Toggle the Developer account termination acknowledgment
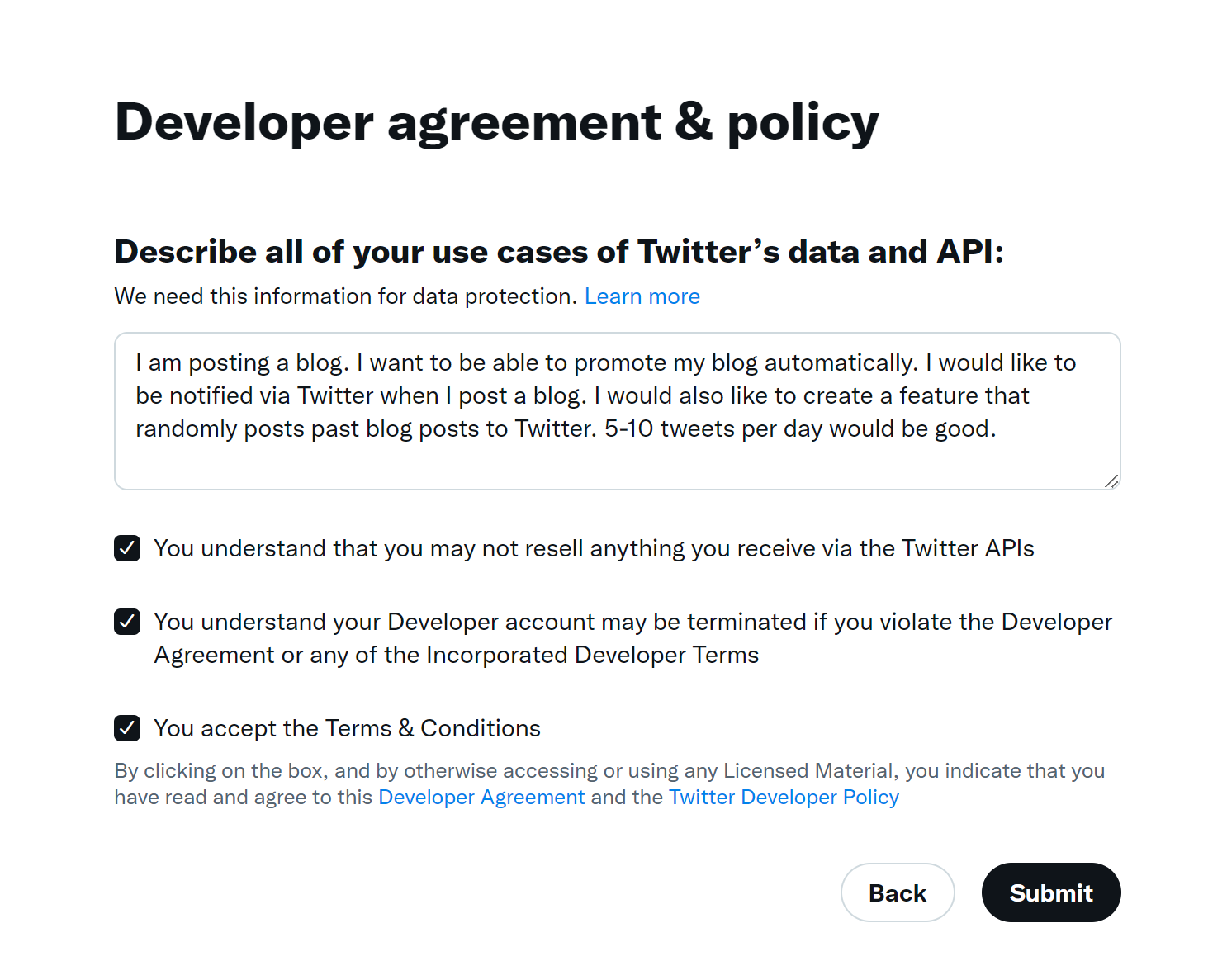Screen dimensions: 1208x980 click(126, 622)
